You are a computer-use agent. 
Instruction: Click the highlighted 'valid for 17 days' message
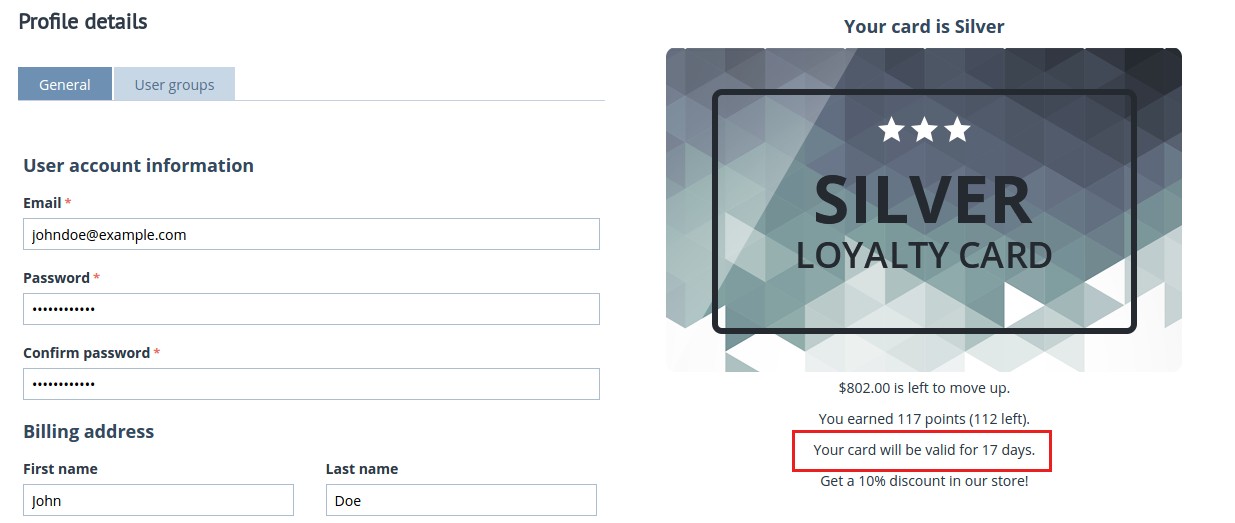click(922, 450)
